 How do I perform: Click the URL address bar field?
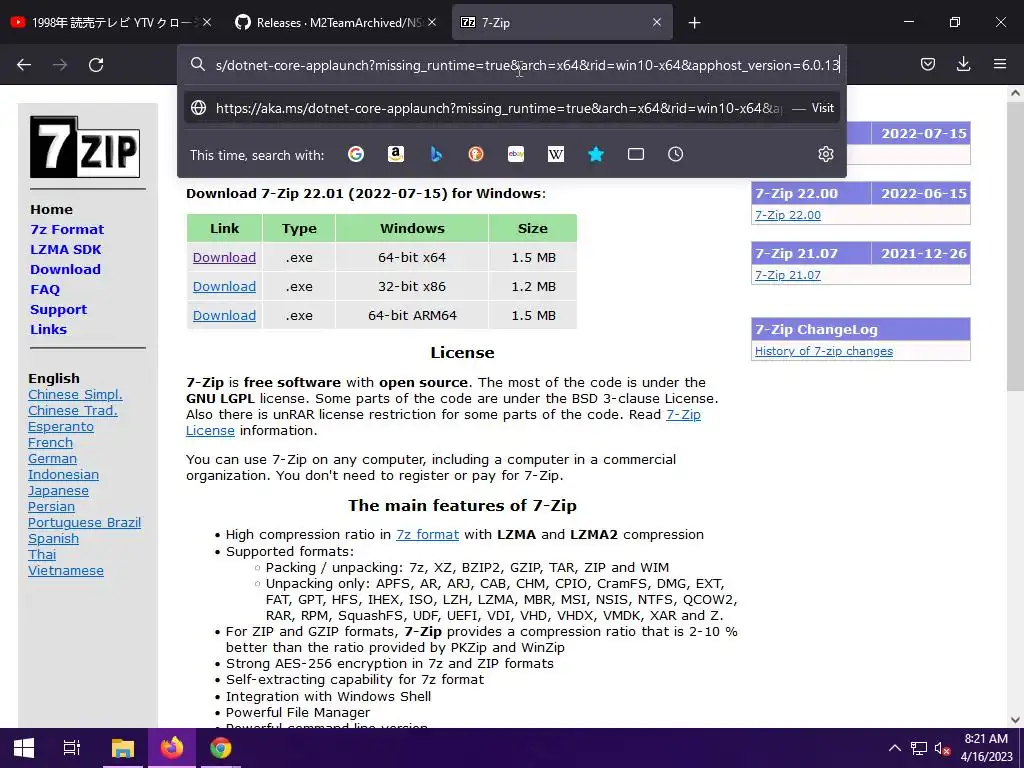pos(512,65)
